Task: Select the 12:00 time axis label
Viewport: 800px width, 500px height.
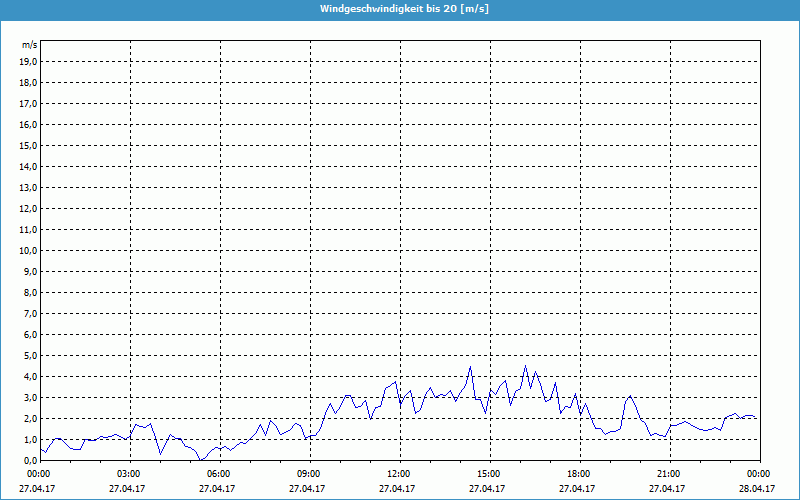Action: [x=398, y=473]
